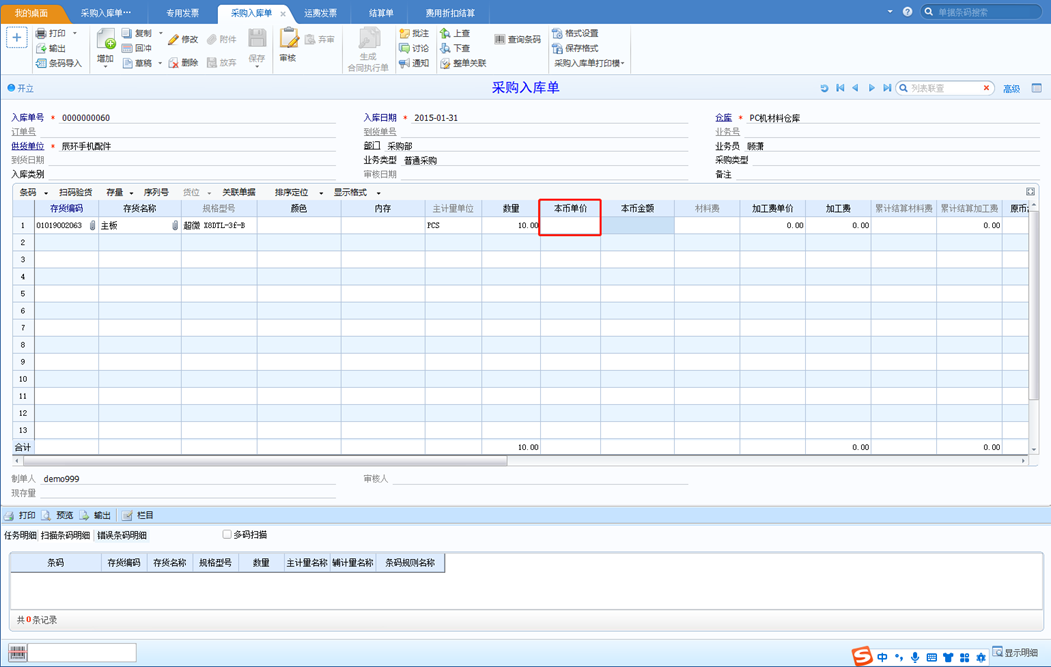This screenshot has width=1051, height=667.
Task: Click the 删除 delete icon
Action: coord(173,63)
